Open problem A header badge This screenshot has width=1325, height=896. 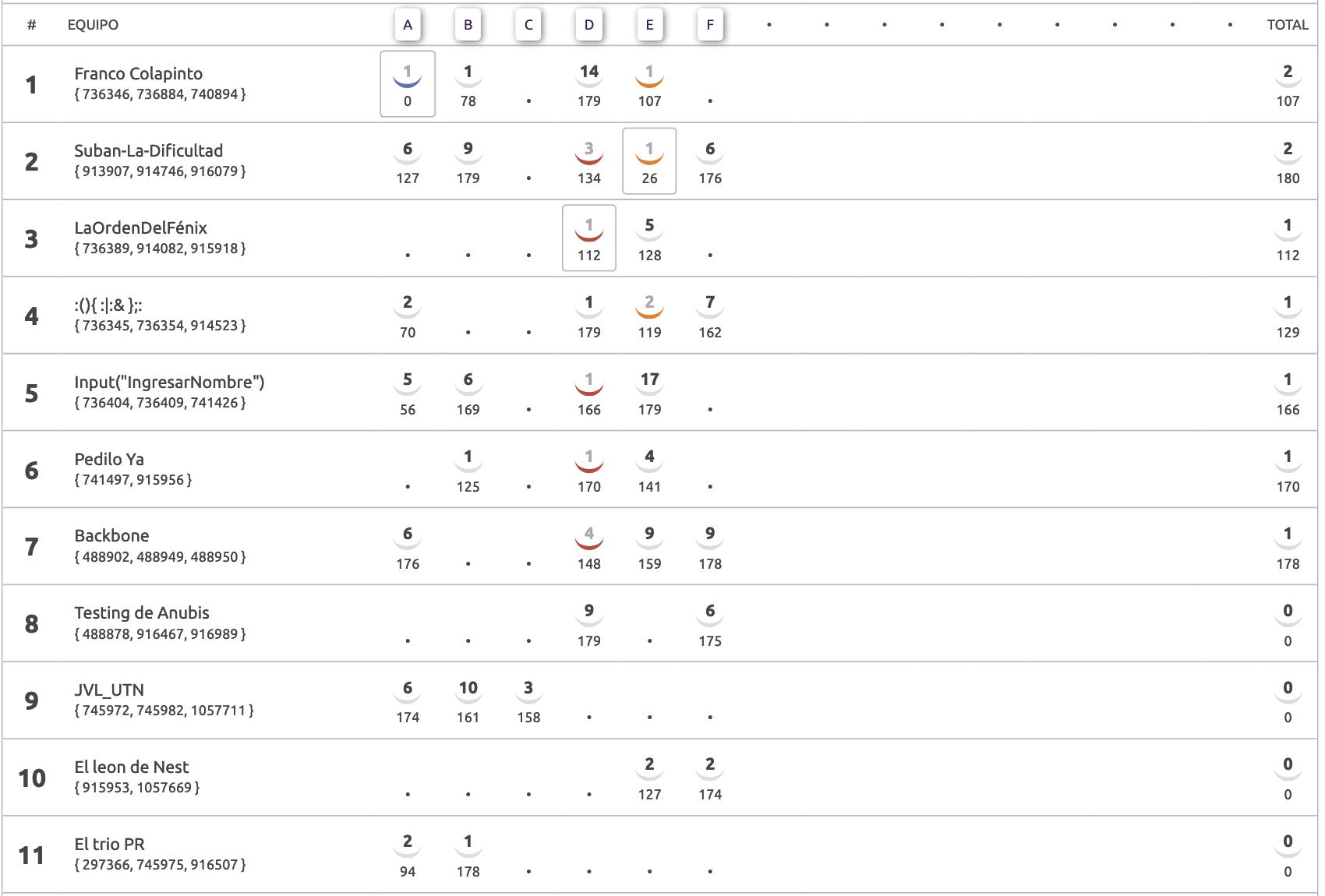click(x=408, y=25)
